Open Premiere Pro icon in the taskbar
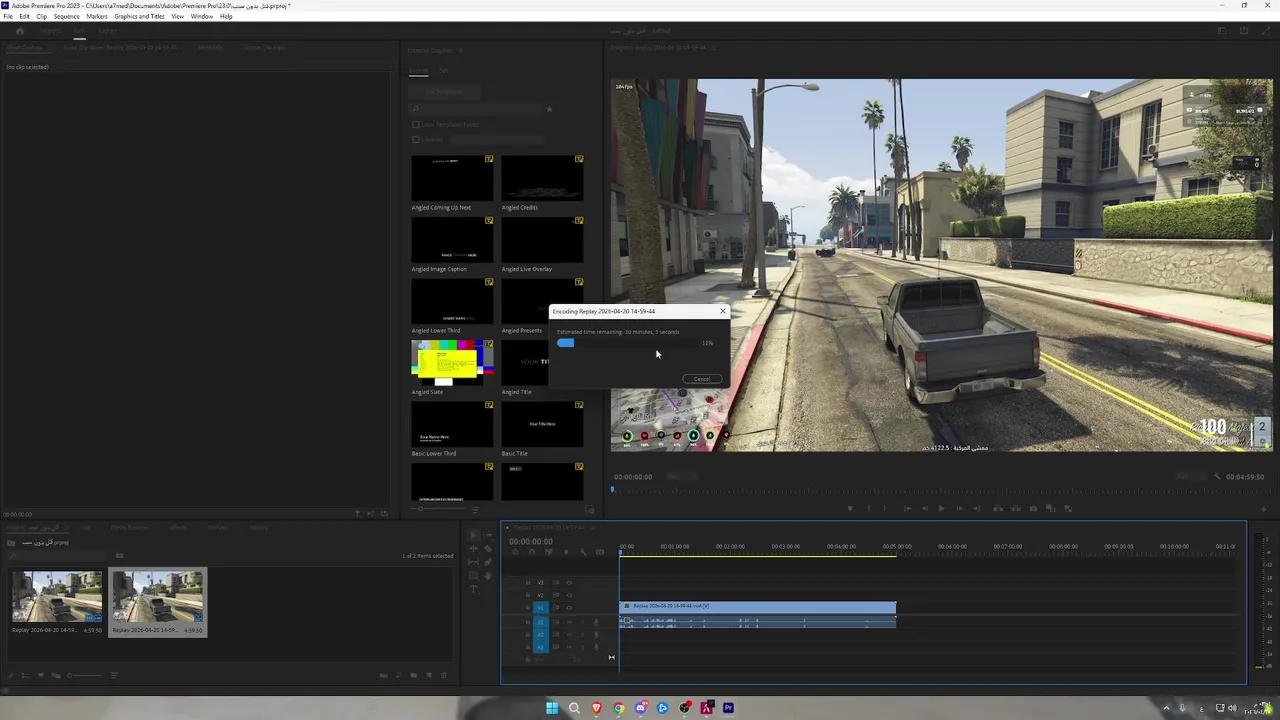Screen dimensions: 1280x720 (x=728, y=708)
